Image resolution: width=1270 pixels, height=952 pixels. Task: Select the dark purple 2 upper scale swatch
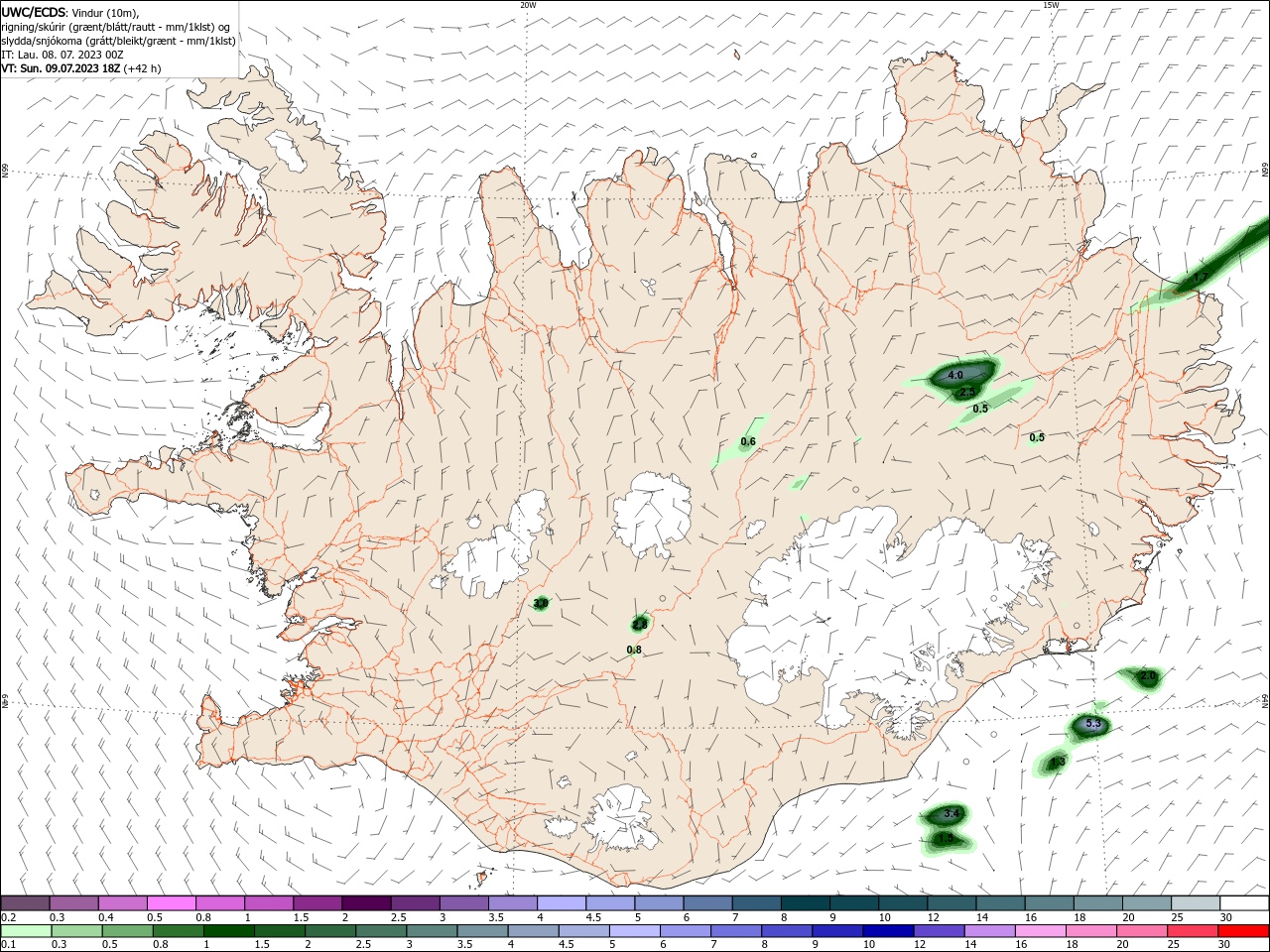pyautogui.click(x=366, y=903)
